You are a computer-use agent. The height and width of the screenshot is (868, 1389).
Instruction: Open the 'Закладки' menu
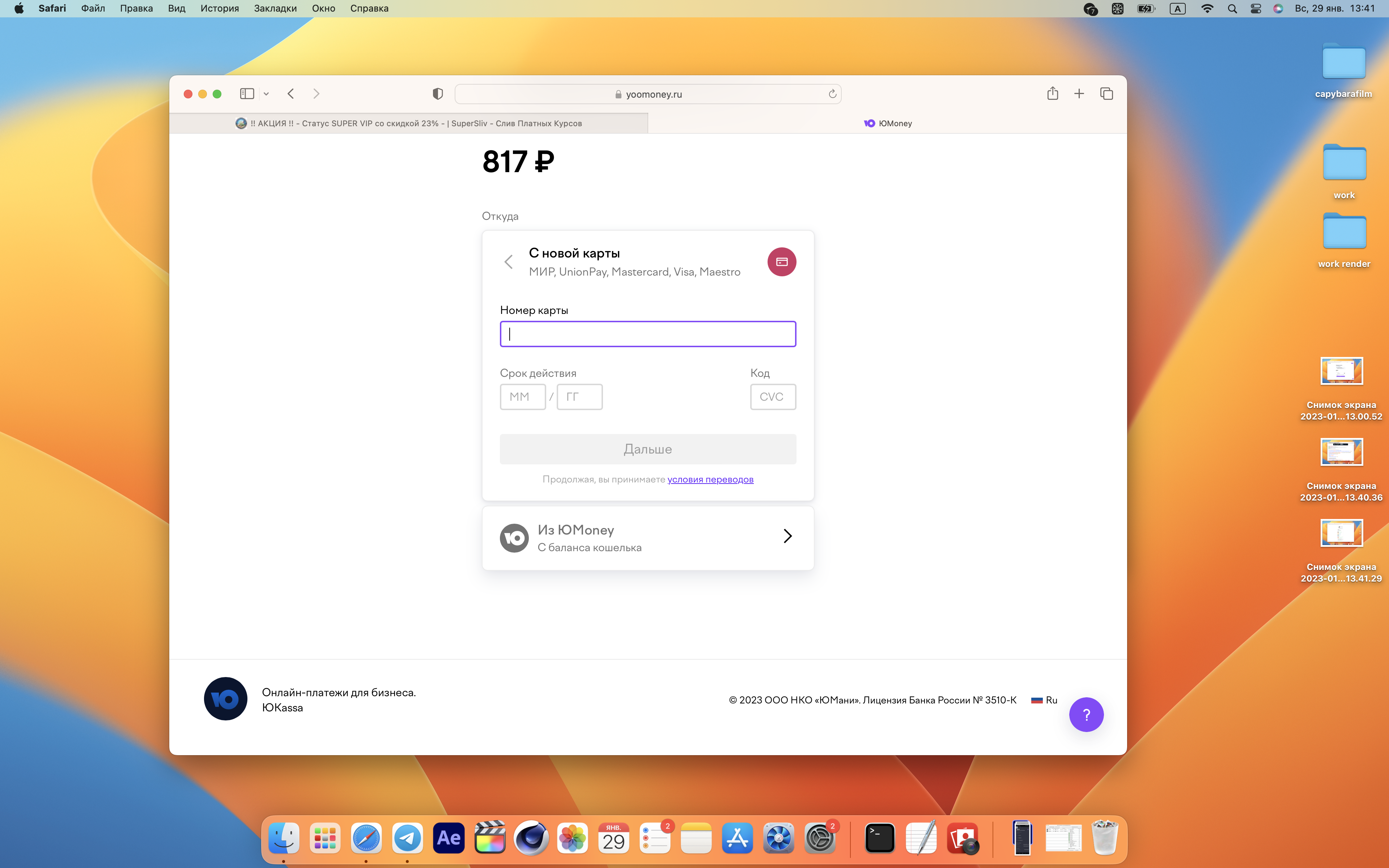pos(276,9)
